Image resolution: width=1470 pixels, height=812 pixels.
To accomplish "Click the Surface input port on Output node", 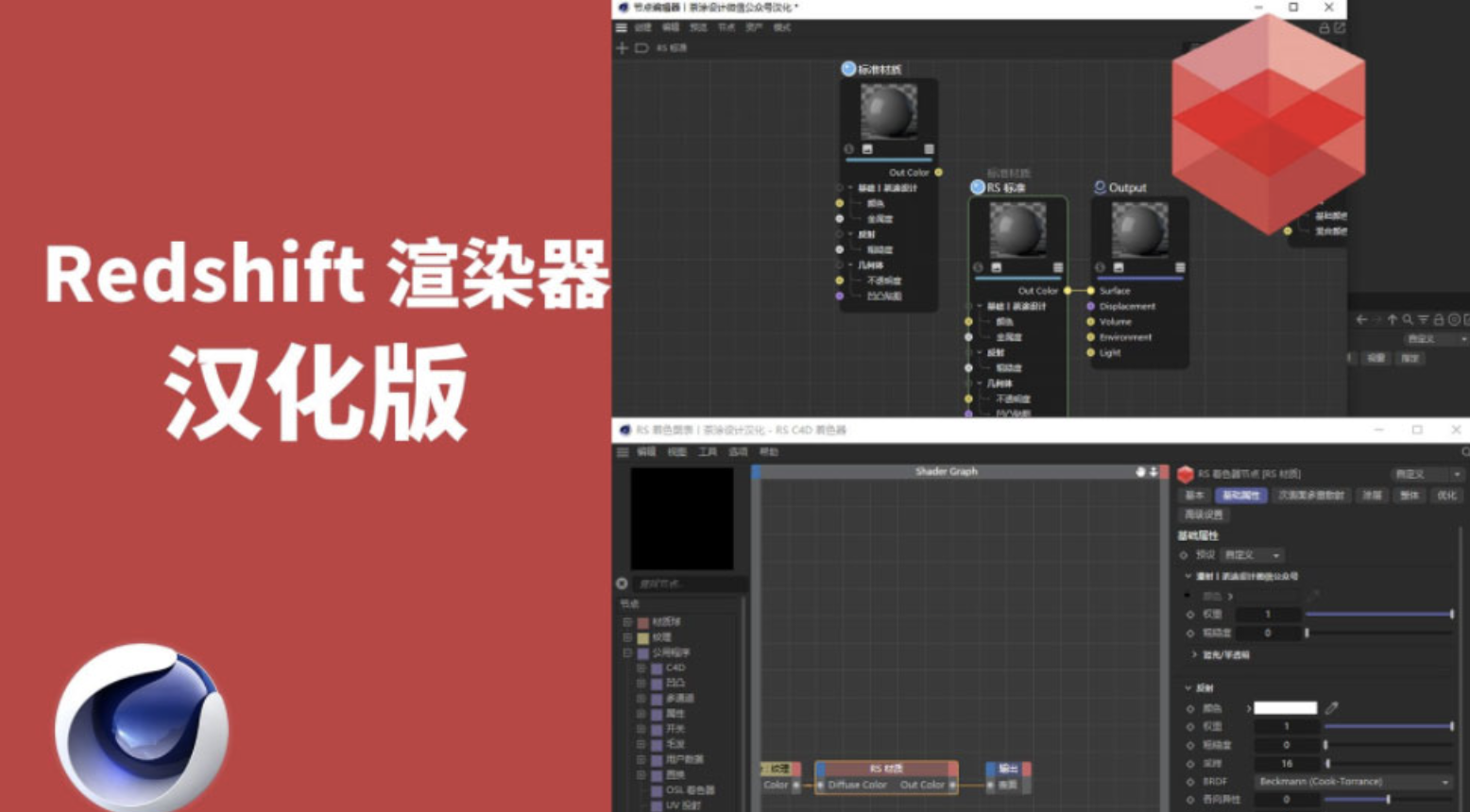I will 1091,291.
